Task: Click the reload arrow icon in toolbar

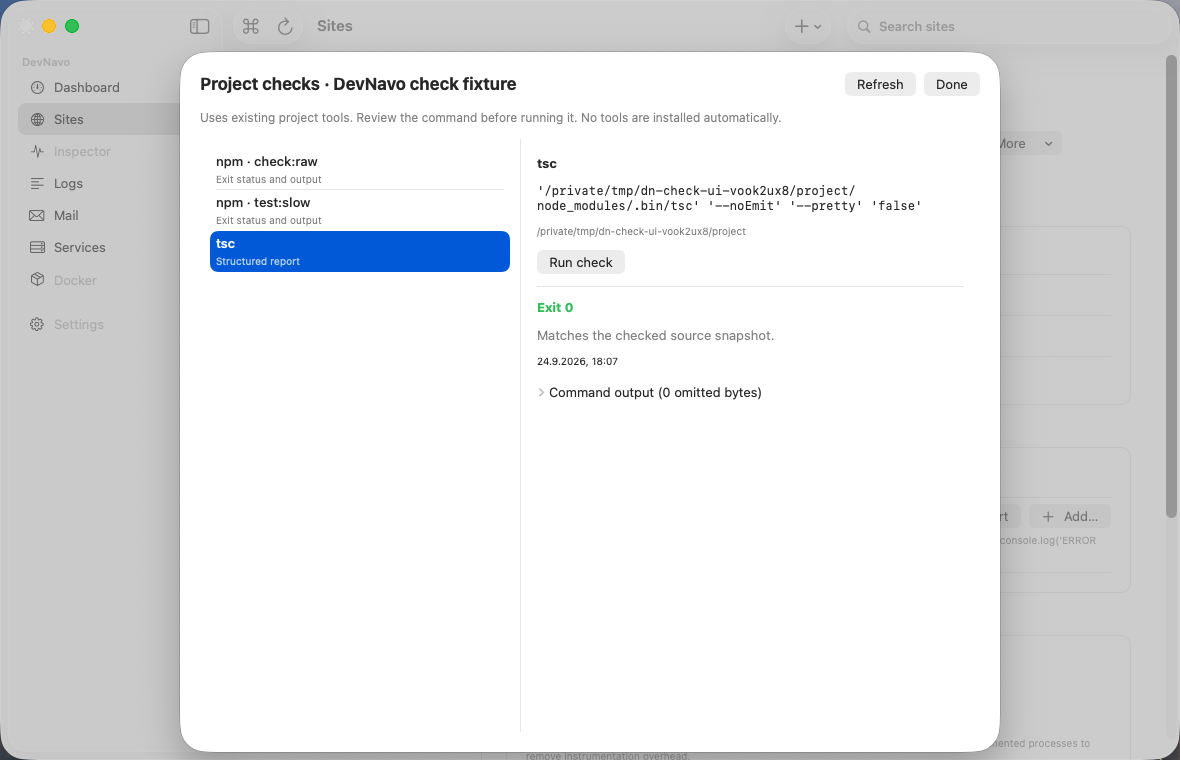Action: click(285, 26)
